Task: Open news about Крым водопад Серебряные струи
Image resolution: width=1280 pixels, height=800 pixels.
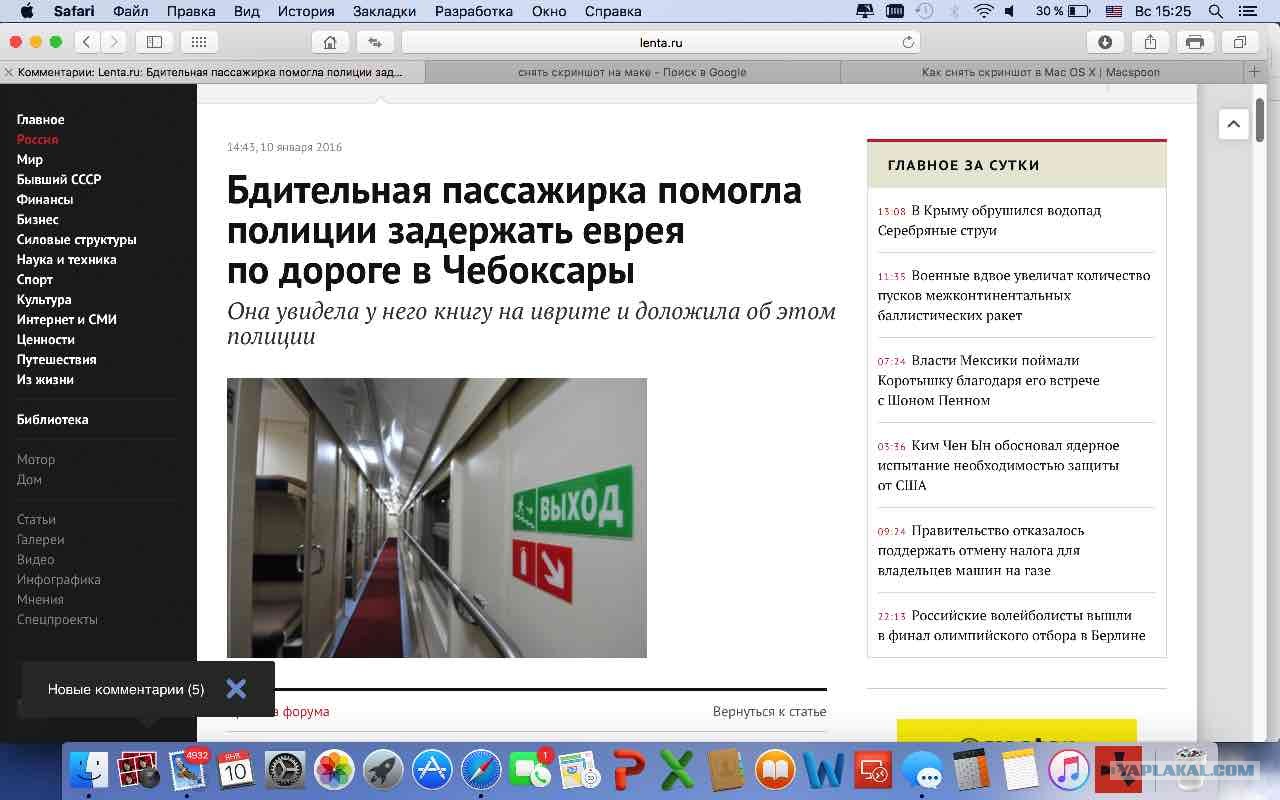Action: tap(989, 220)
